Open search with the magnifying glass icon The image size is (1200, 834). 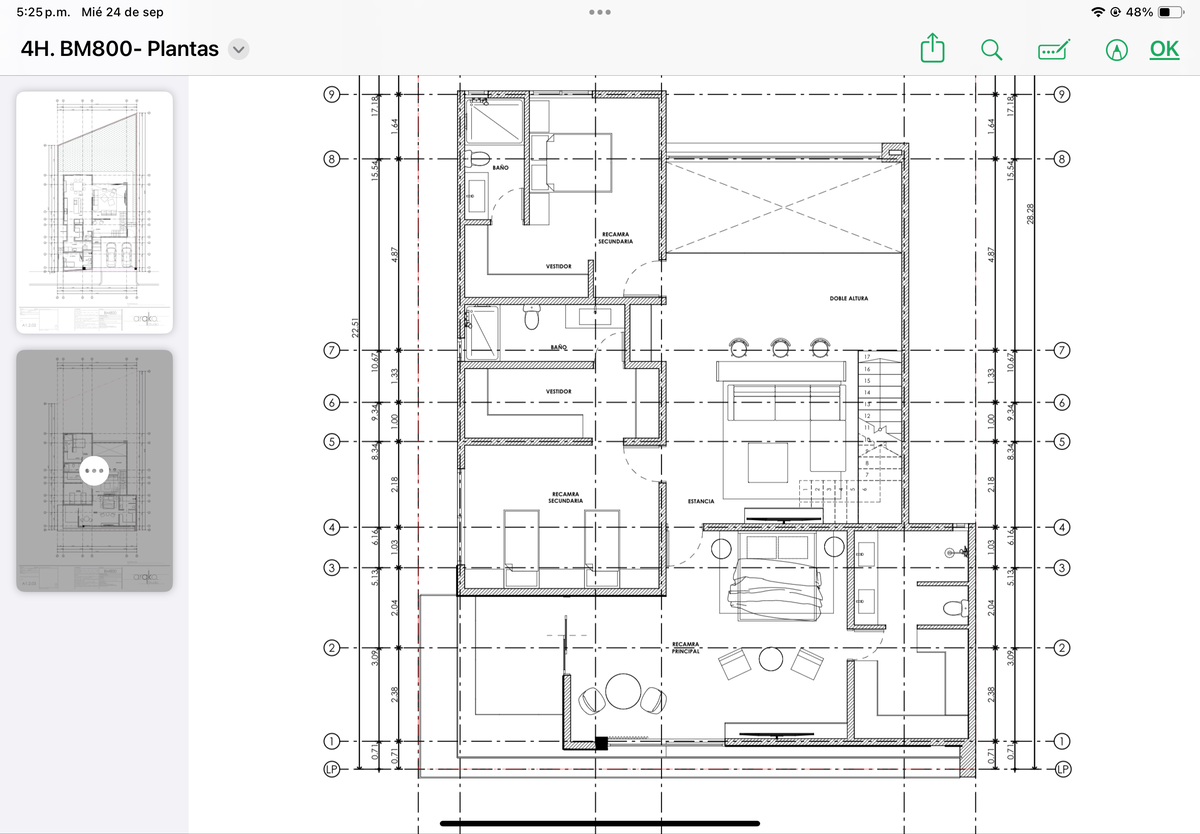pyautogui.click(x=990, y=49)
